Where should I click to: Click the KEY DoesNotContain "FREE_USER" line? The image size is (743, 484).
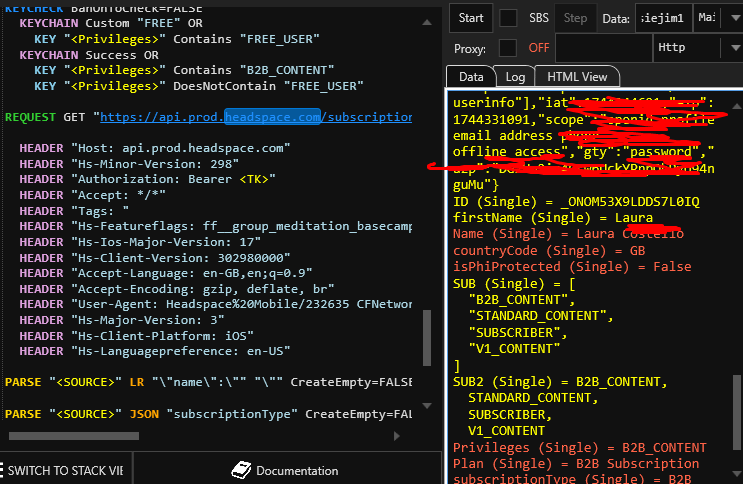(x=199, y=86)
